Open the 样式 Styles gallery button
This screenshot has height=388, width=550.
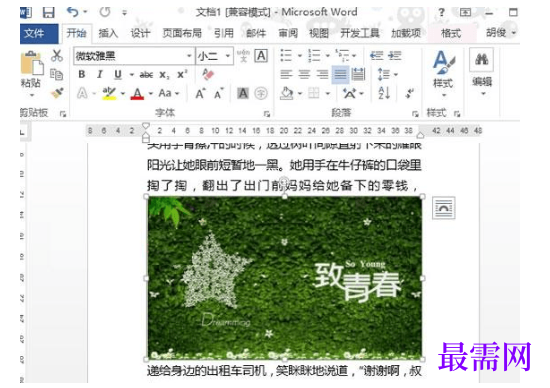tap(443, 74)
